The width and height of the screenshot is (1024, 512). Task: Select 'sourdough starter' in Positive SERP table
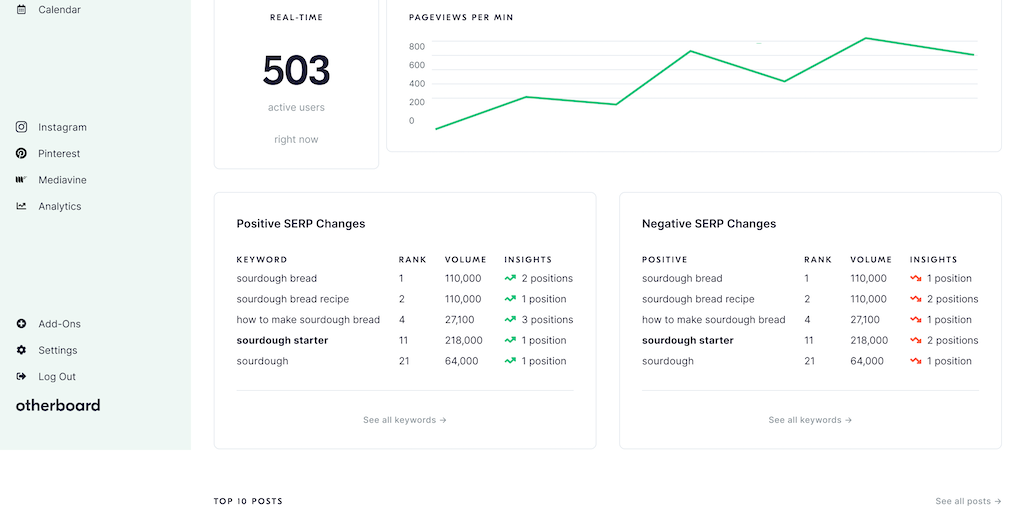(282, 340)
